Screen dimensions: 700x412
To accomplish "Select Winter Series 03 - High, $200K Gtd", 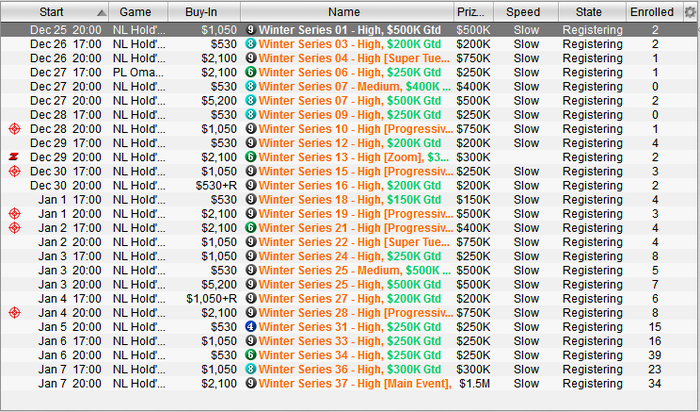I will click(350, 44).
